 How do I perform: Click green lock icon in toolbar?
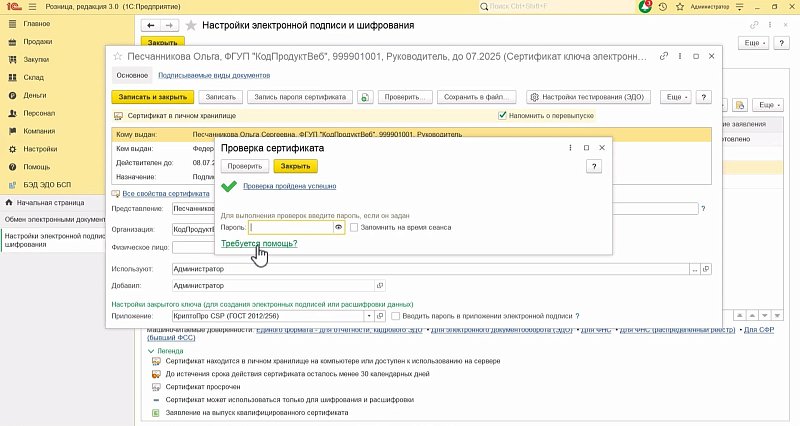point(365,97)
